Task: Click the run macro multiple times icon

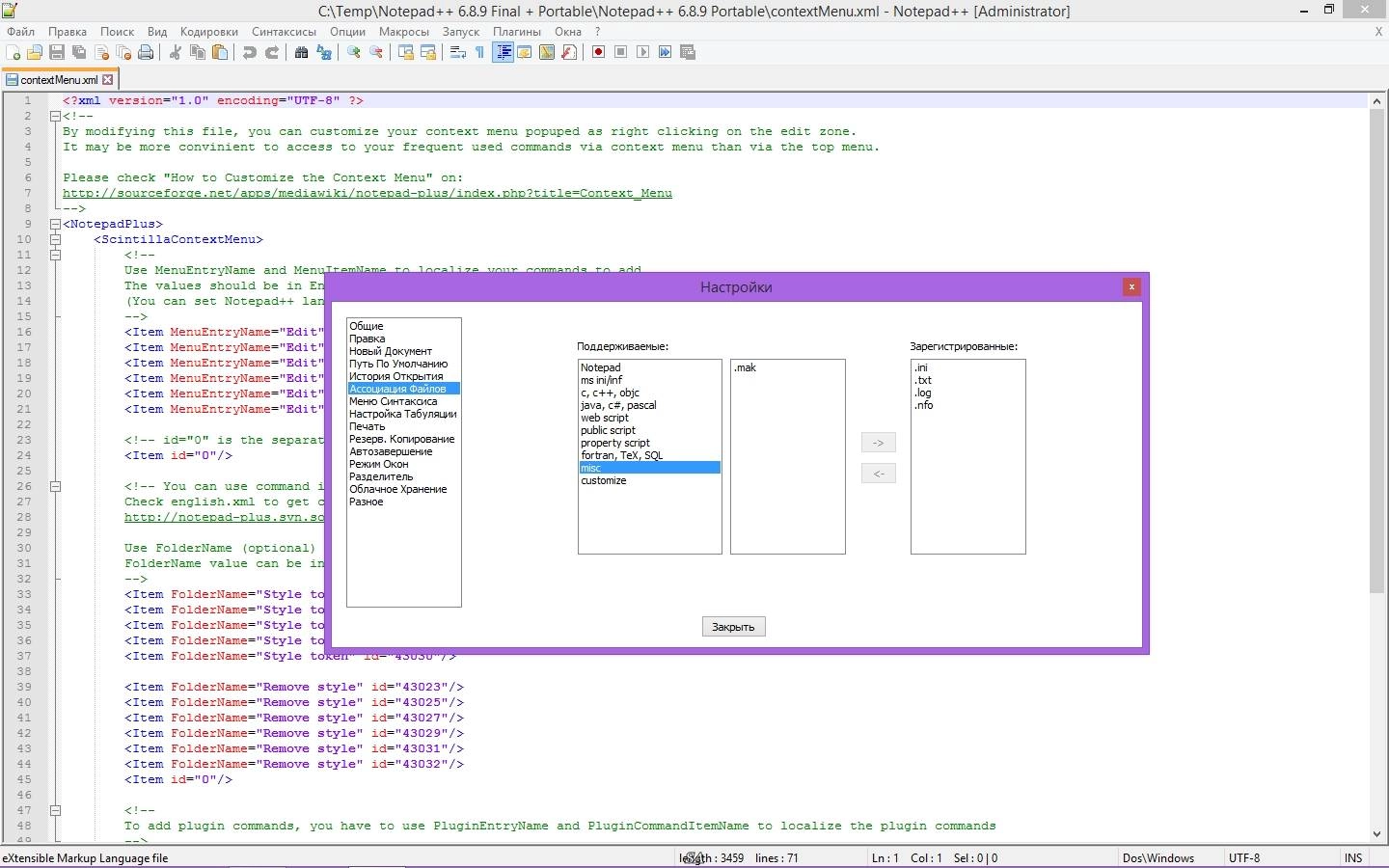Action: pos(665,52)
